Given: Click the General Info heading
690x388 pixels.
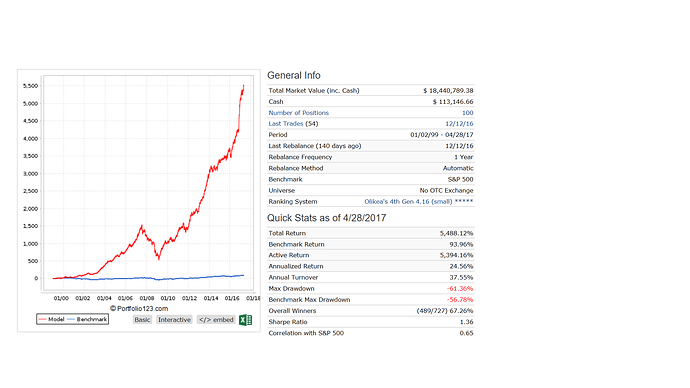Looking at the screenshot, I should point(294,76).
